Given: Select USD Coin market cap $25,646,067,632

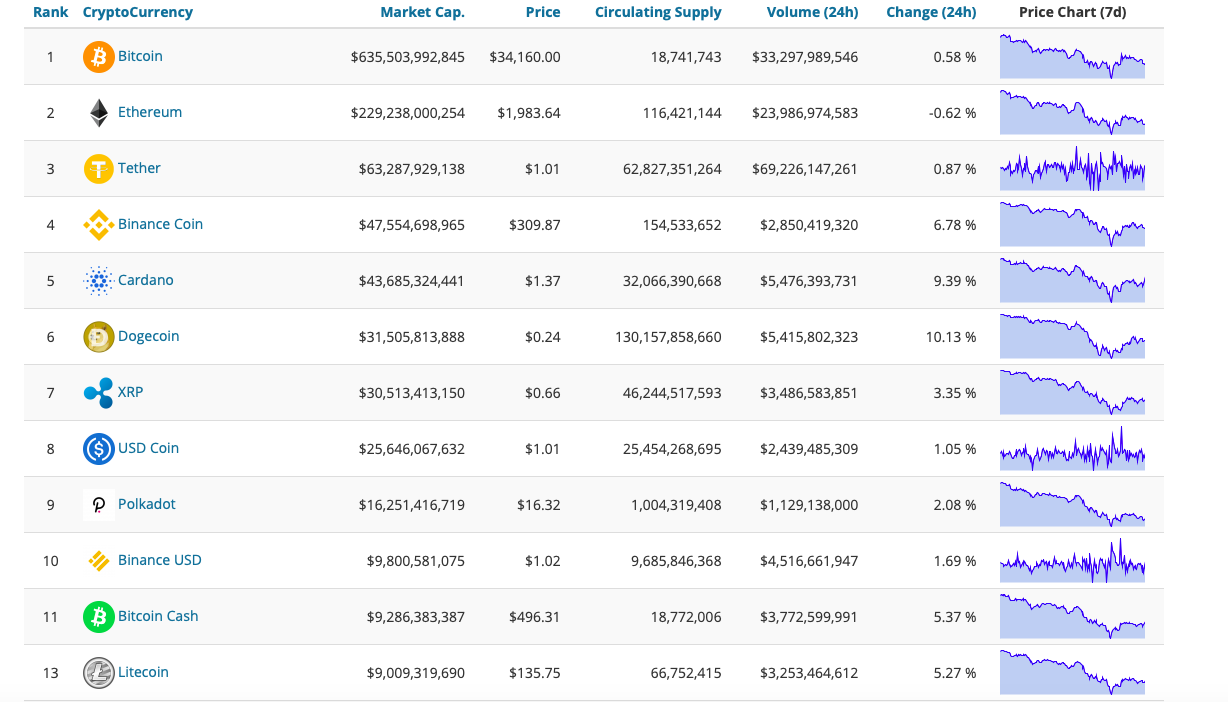Looking at the screenshot, I should pos(412,449).
